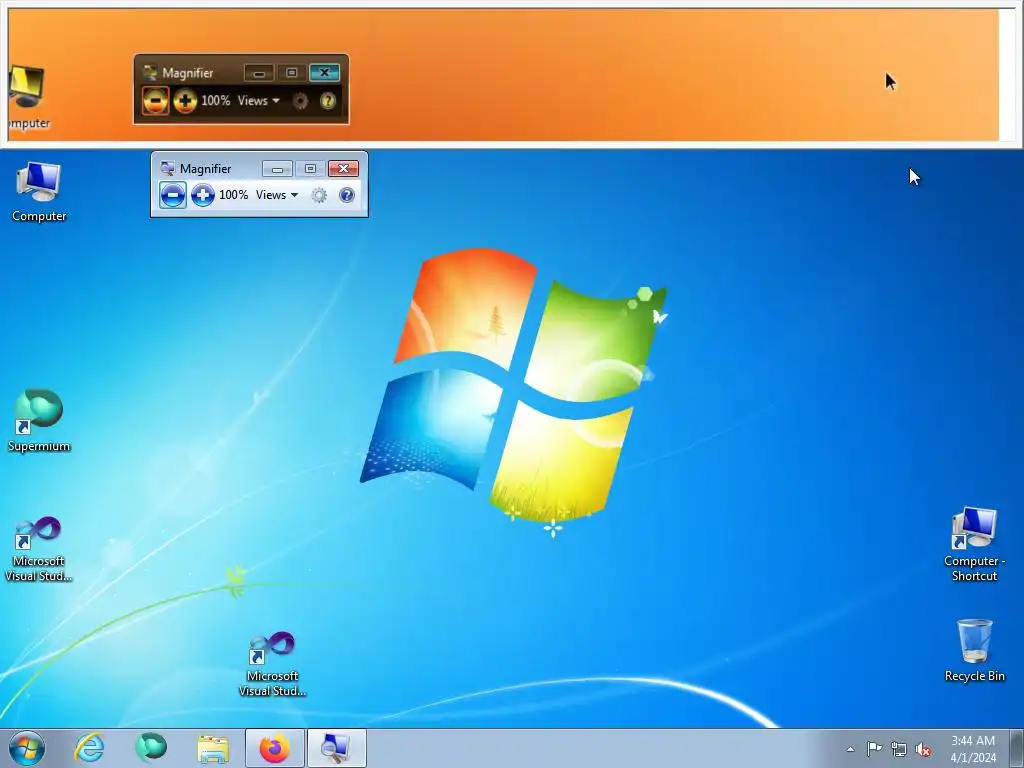Viewport: 1024px width, 768px height.
Task: Click the 100% zoom level text in Magnifier
Action: 233,195
